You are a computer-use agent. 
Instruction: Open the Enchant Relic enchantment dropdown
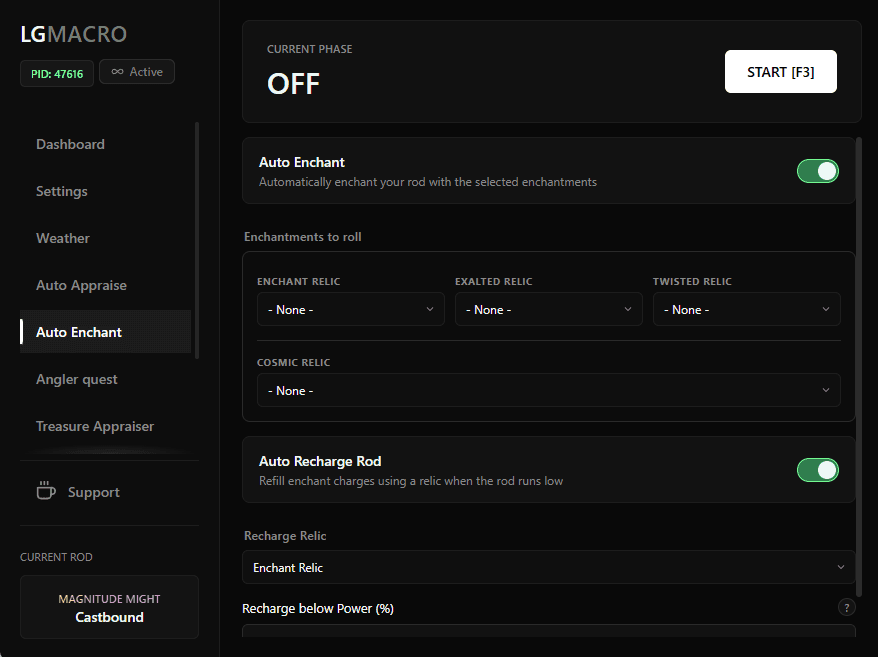(351, 309)
